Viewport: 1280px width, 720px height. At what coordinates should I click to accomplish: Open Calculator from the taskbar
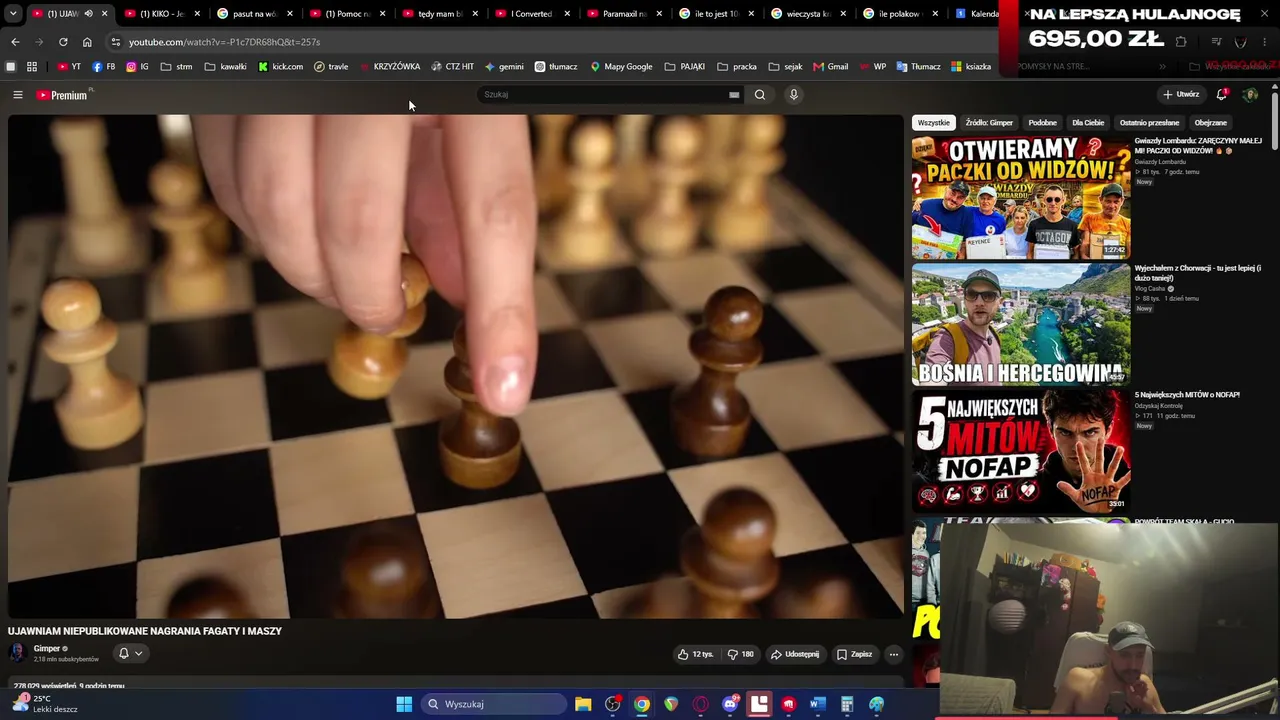pos(847,704)
